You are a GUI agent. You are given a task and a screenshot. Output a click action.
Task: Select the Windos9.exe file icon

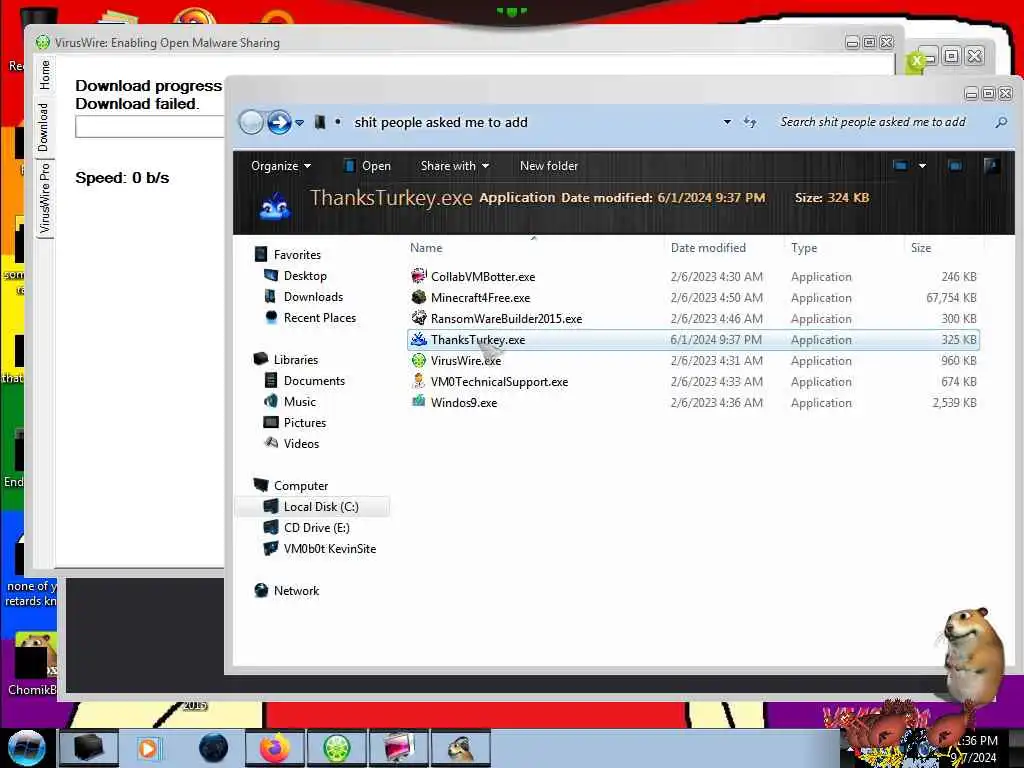tap(419, 402)
